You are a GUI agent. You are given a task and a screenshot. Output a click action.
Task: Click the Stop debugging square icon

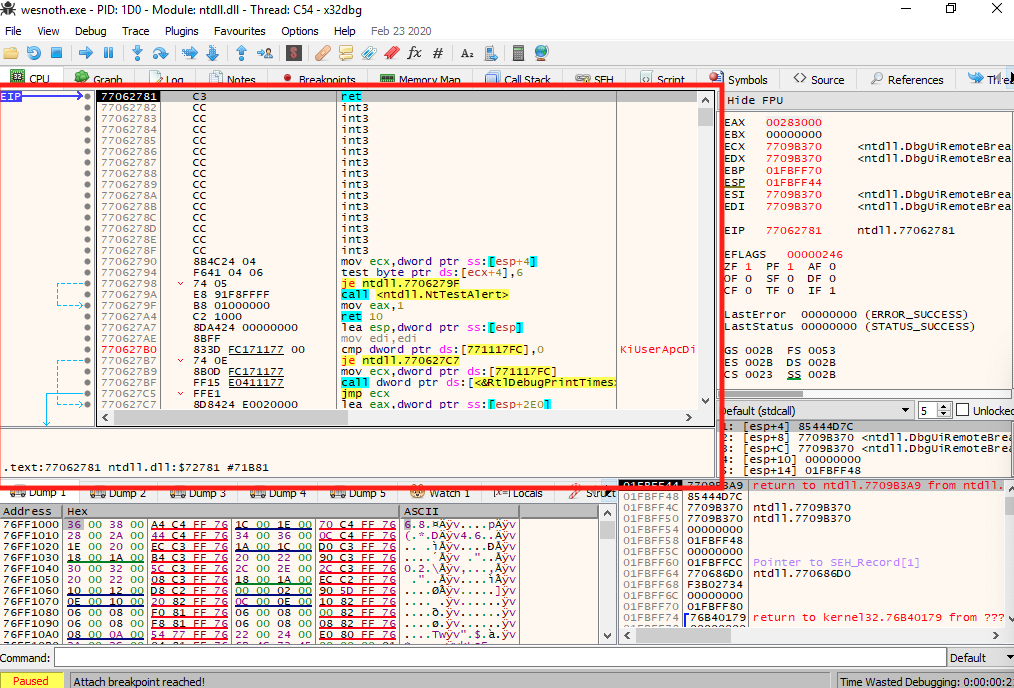[x=56, y=53]
